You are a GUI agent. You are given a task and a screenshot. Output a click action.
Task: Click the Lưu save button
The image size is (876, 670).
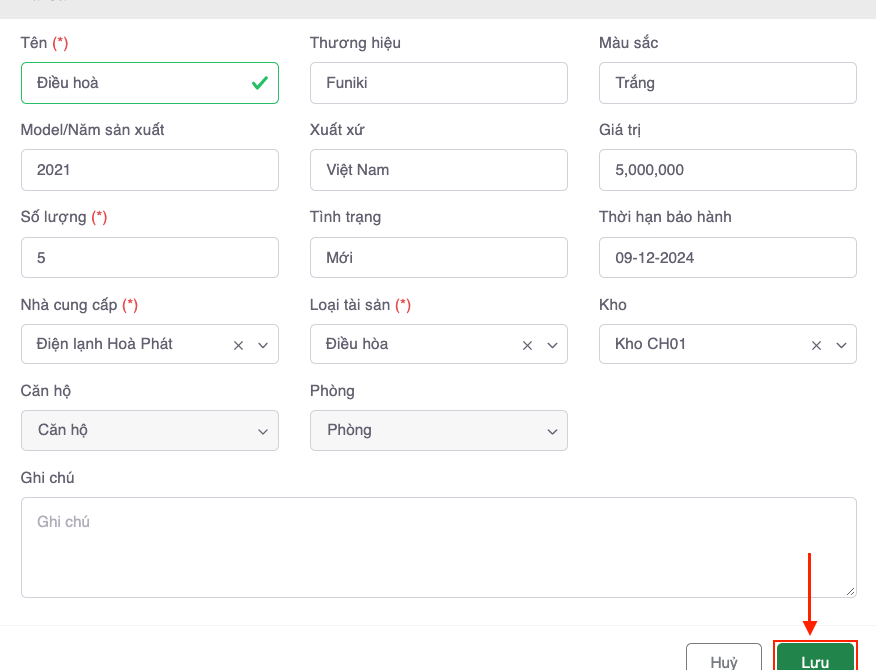point(814,660)
